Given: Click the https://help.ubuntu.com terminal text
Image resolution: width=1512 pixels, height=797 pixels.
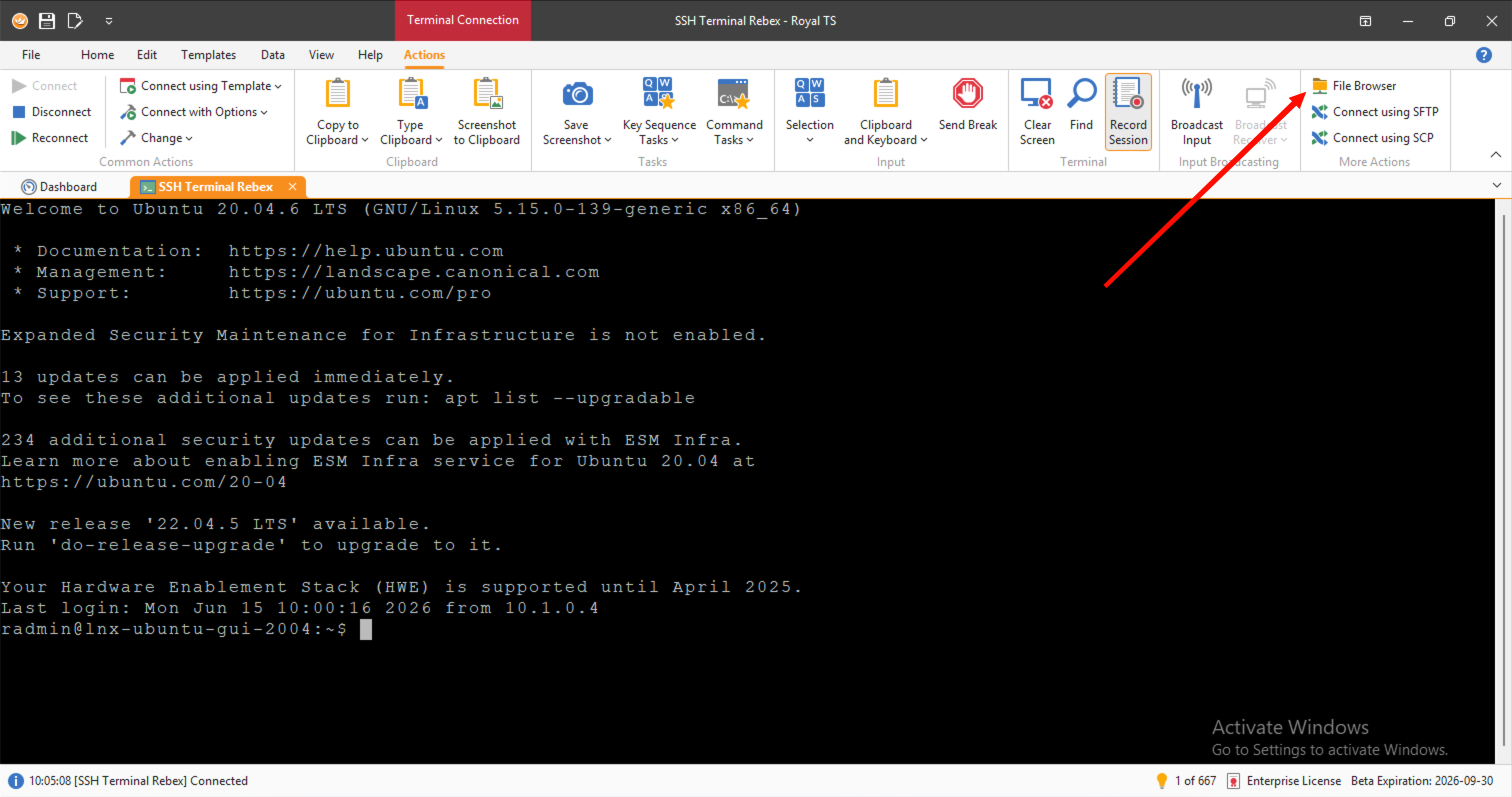Looking at the screenshot, I should pos(365,251).
